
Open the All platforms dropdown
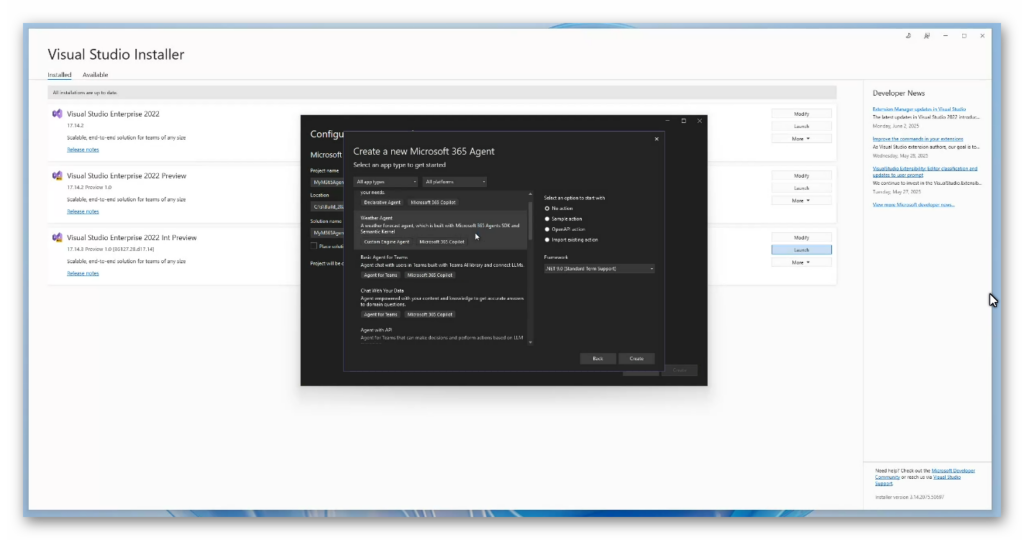[x=455, y=182]
